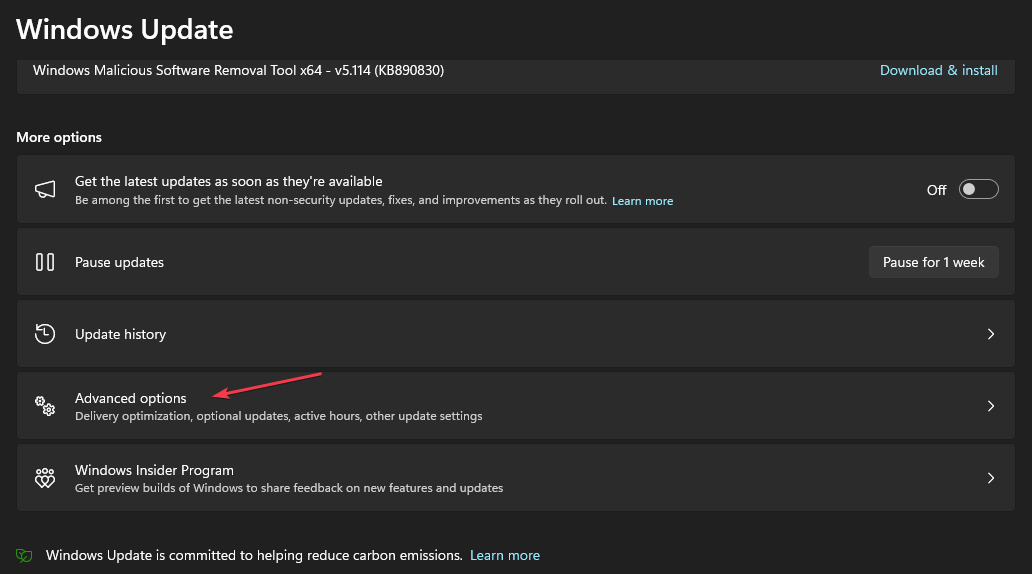The image size is (1032, 574).
Task: Expand Windows Insider Program chevron arrow
Action: (x=991, y=478)
